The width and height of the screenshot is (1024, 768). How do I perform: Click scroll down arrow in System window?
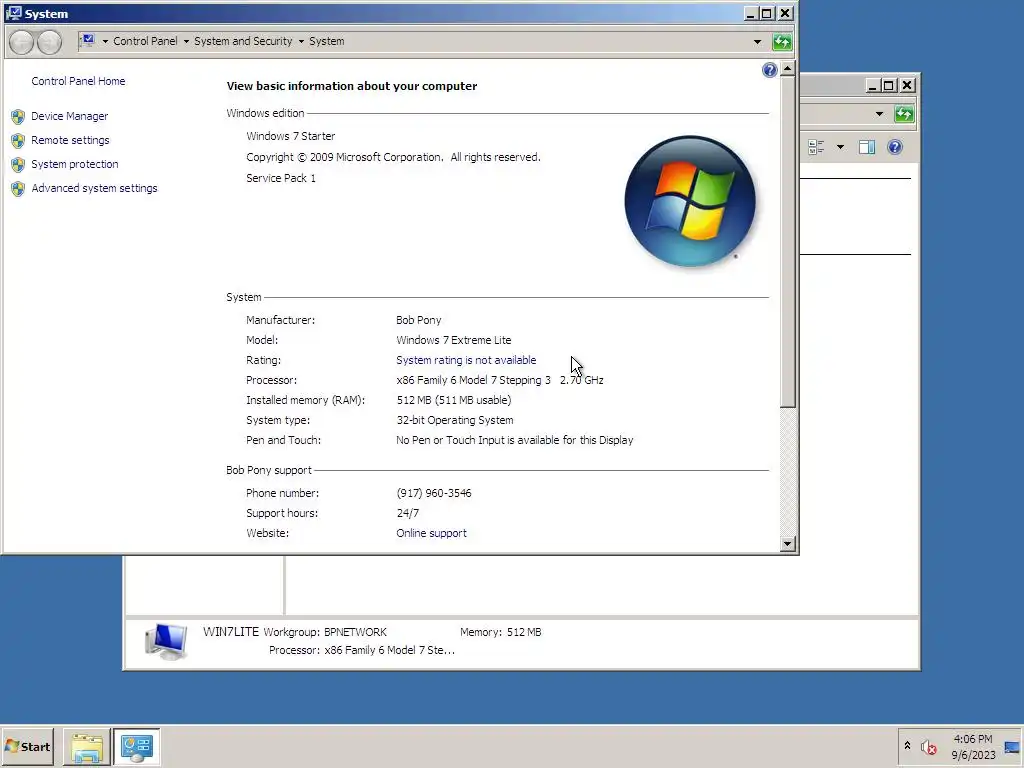[788, 543]
